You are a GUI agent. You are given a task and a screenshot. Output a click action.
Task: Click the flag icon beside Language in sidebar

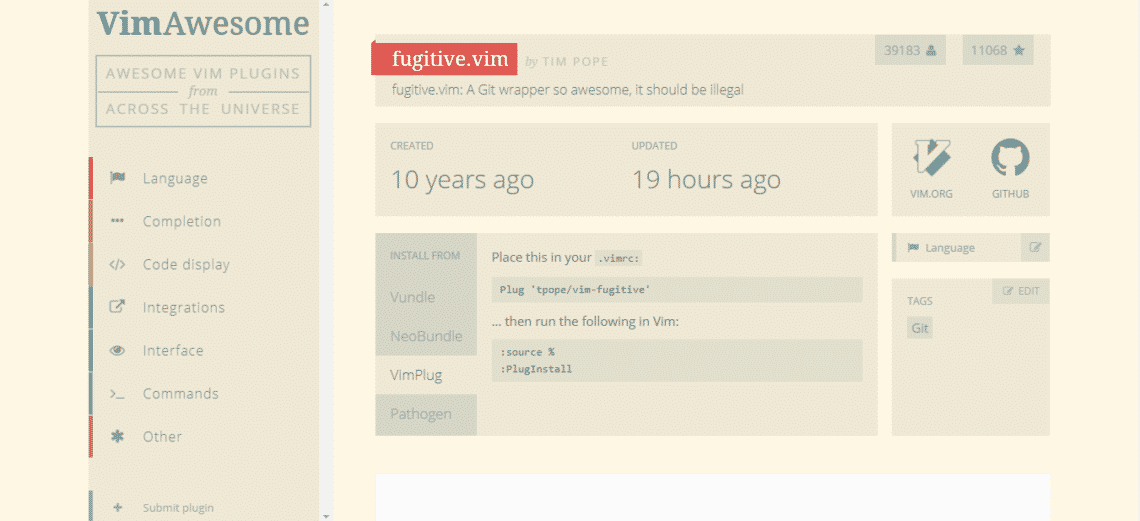point(117,178)
